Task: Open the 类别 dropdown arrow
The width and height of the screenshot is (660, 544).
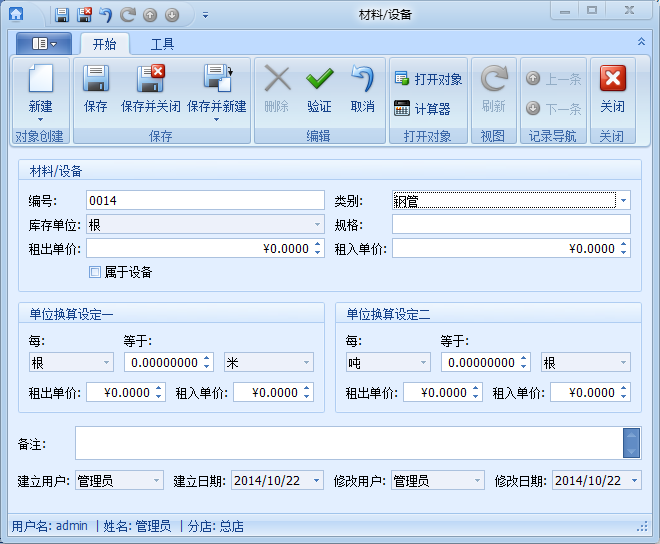Action: tap(623, 200)
